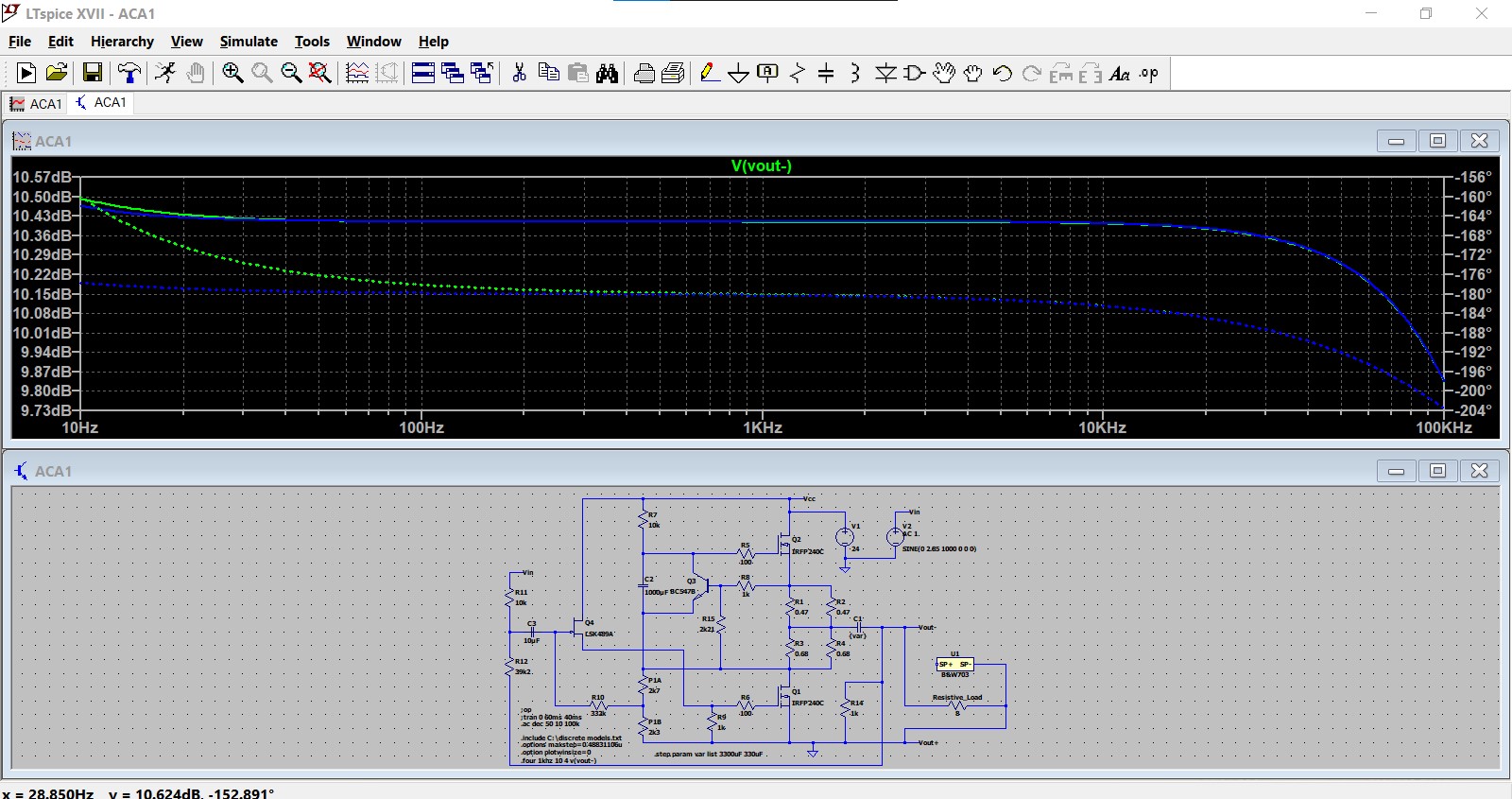Open the Component gate symbol tool

tap(914, 73)
